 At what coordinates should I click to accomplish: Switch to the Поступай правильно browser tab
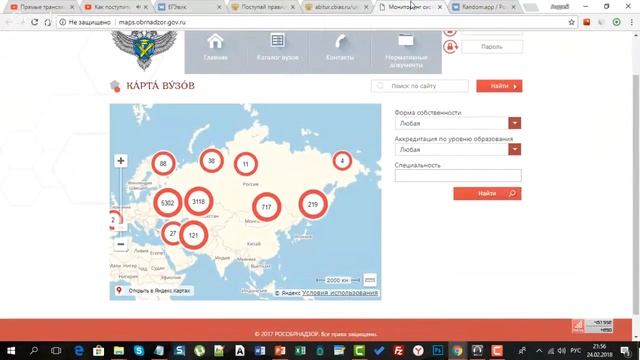[x=262, y=7]
